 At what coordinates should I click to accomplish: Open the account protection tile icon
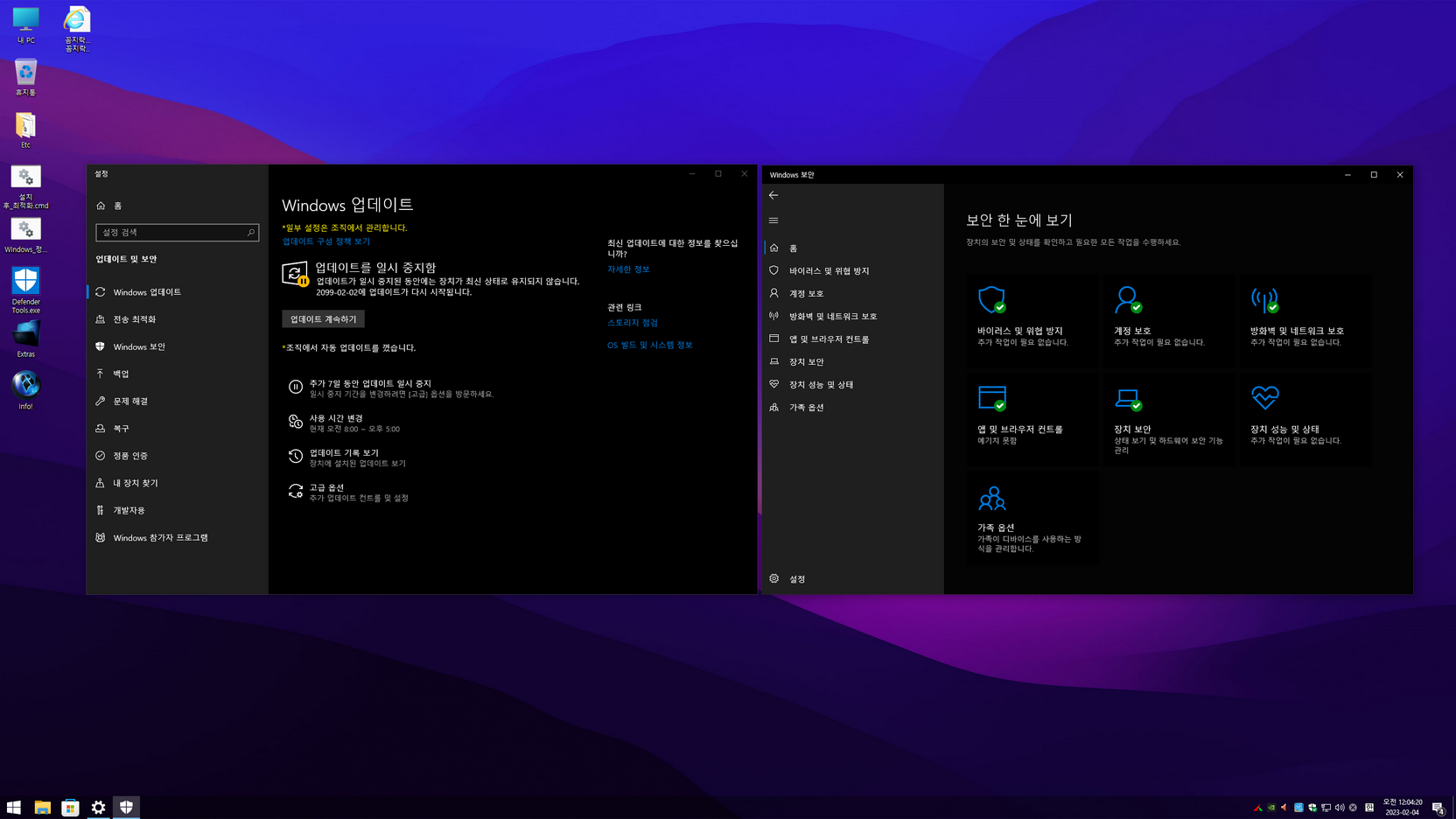pos(1128,300)
